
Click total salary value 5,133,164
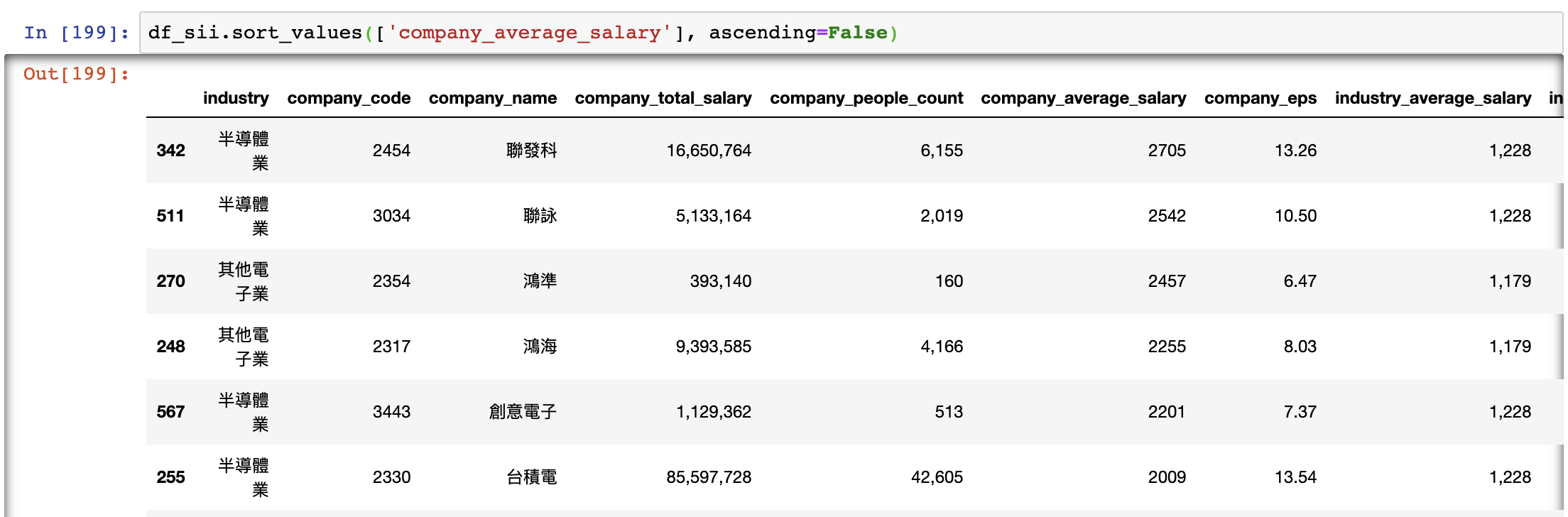(713, 216)
